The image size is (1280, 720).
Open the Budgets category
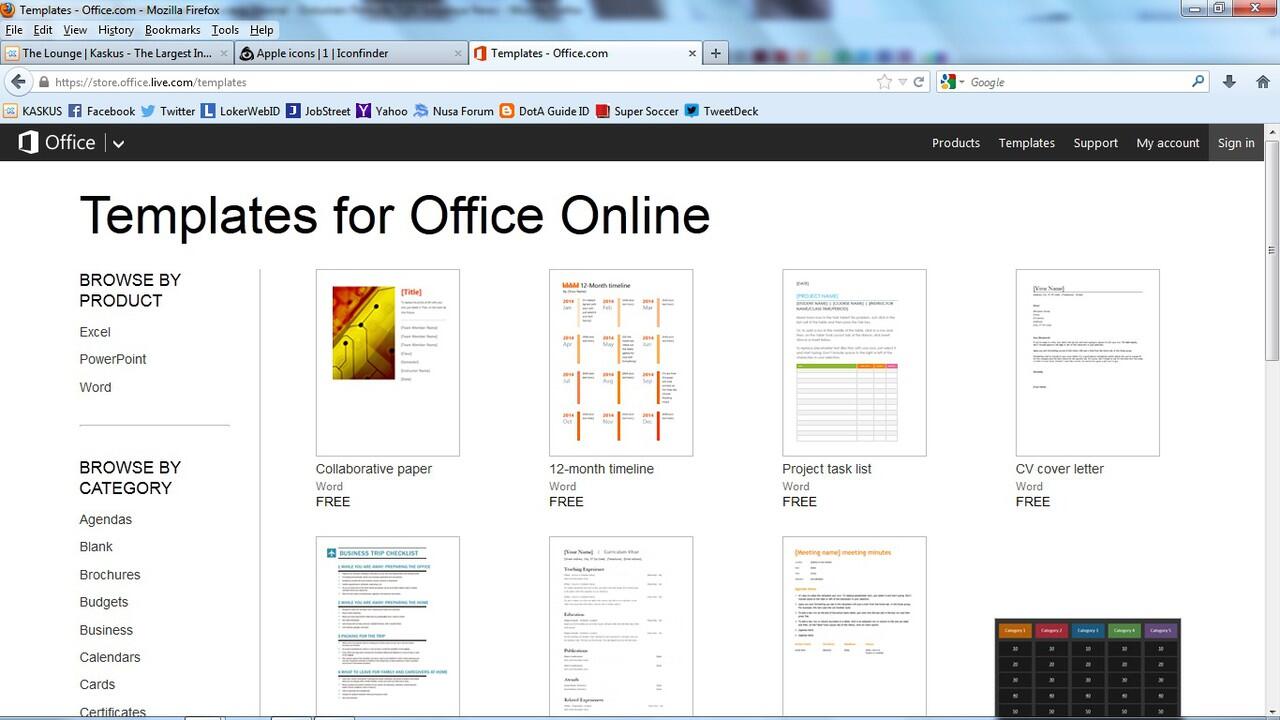coord(104,602)
